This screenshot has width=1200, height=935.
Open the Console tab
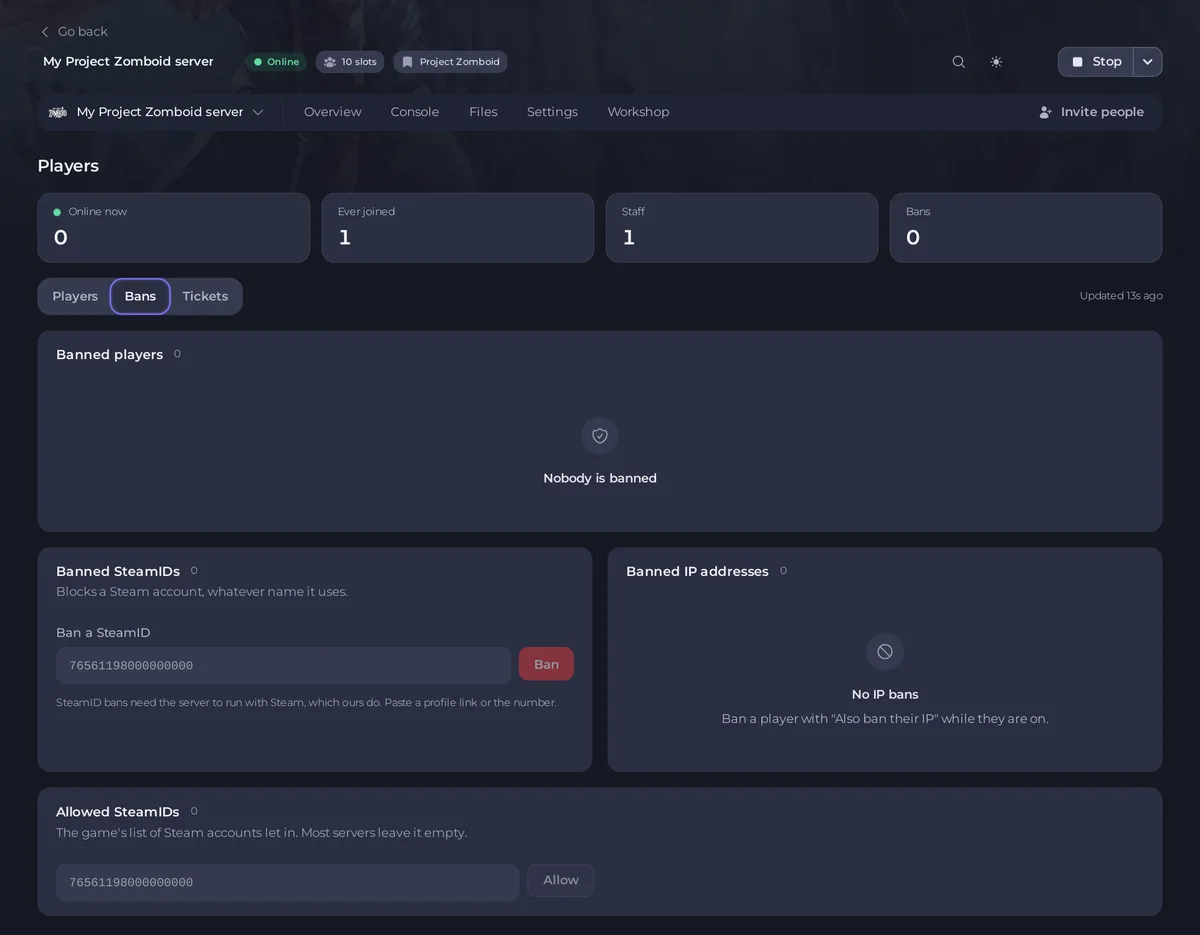pos(415,112)
